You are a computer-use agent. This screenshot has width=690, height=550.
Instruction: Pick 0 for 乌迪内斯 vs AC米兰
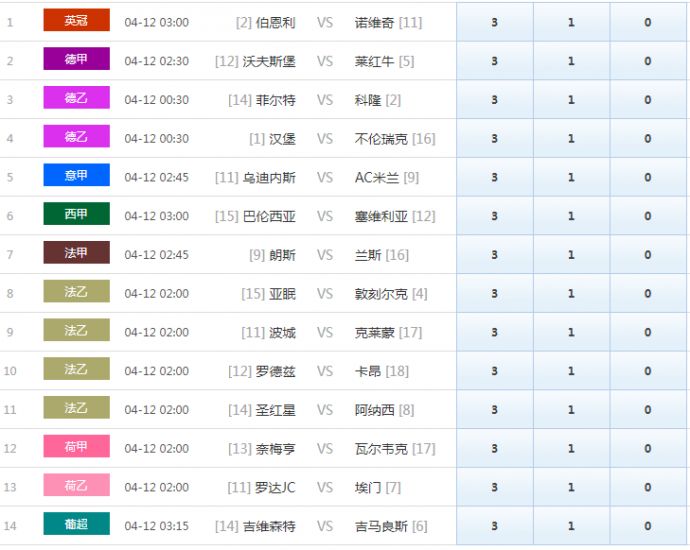pyautogui.click(x=648, y=177)
